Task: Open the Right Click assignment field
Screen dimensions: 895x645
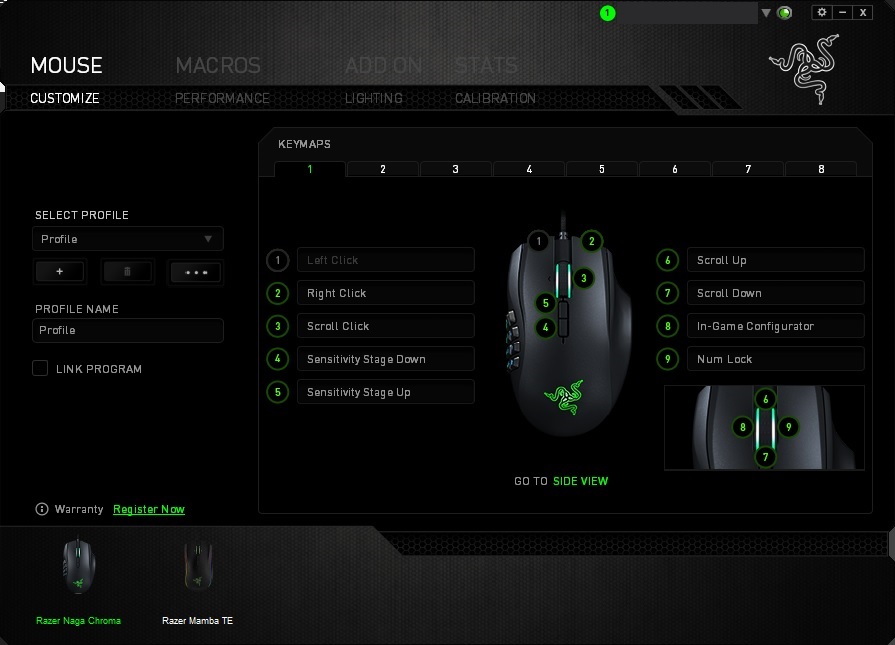Action: 386,293
